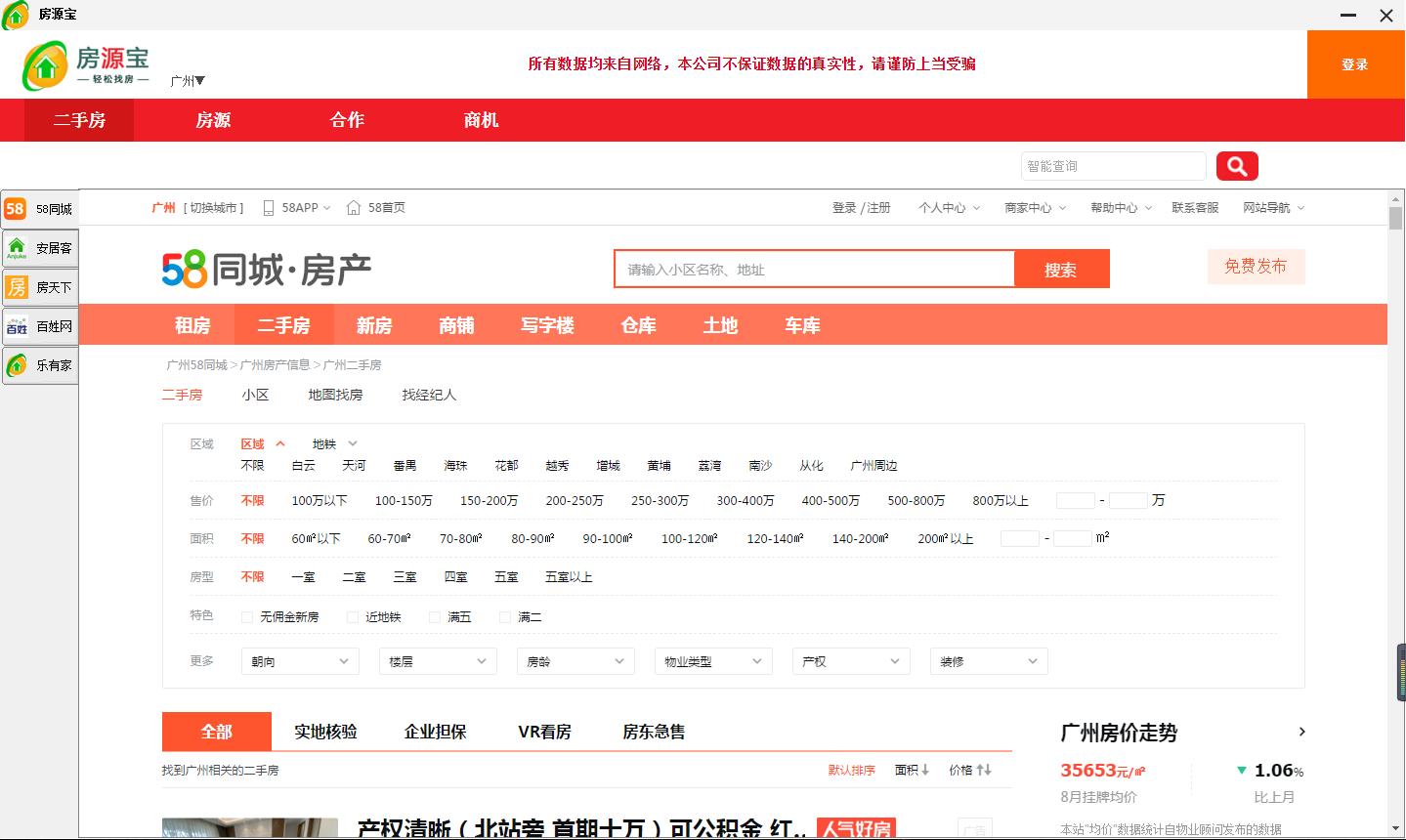Viewport: 1406px width, 840px height.
Task: Show the VR看房 listings tab
Action: pos(544,732)
